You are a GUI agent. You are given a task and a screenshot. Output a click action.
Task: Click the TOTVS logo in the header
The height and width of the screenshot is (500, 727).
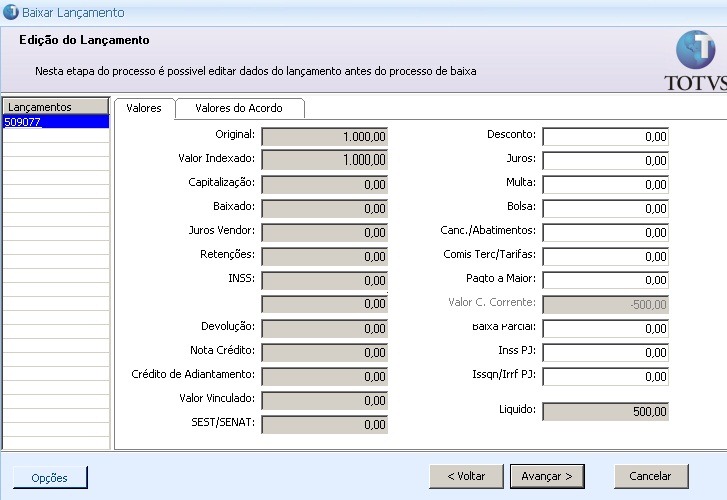click(696, 61)
